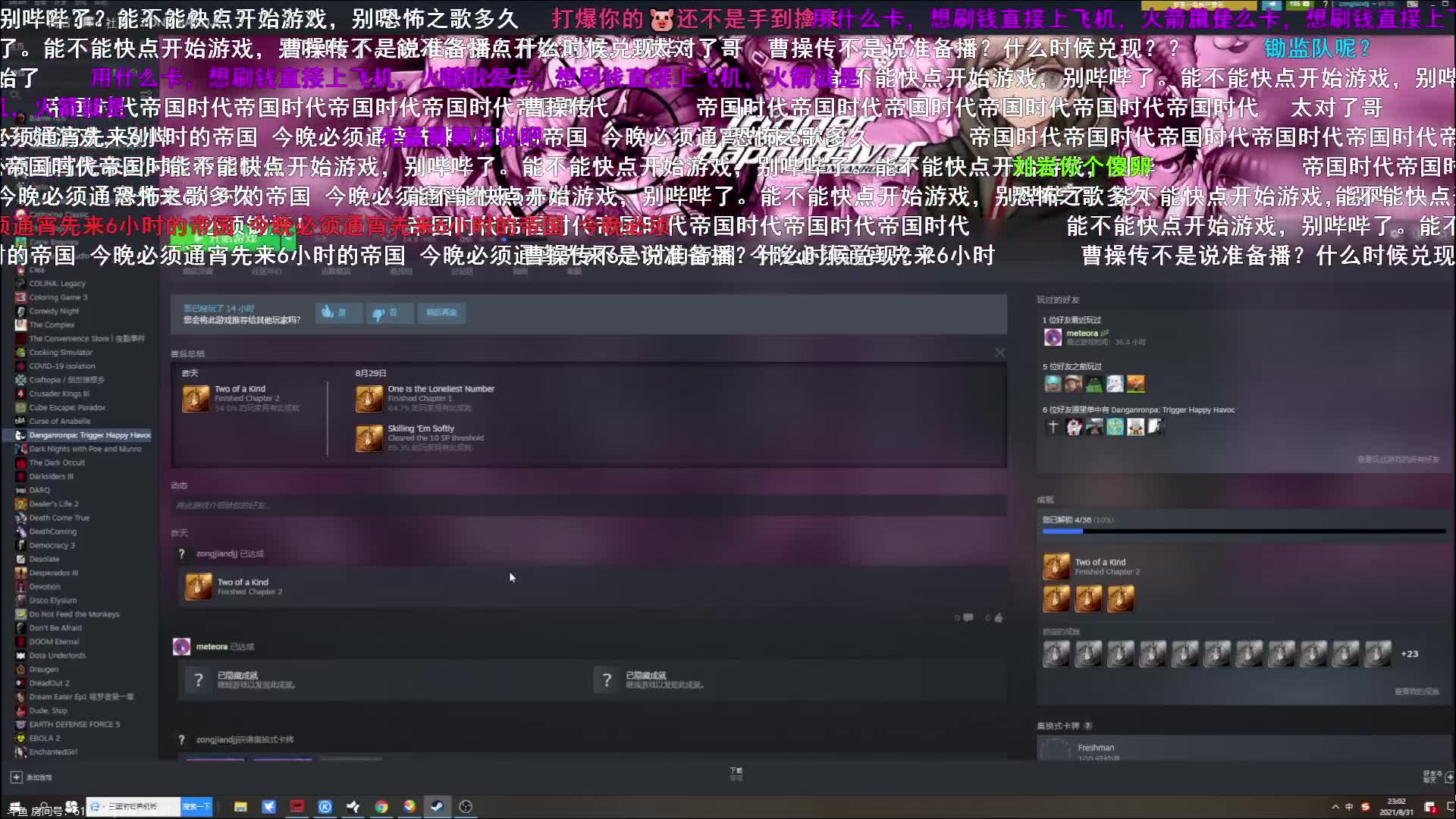1456x819 pixels.
Task: Click the activity status input field
Action: tap(588, 505)
